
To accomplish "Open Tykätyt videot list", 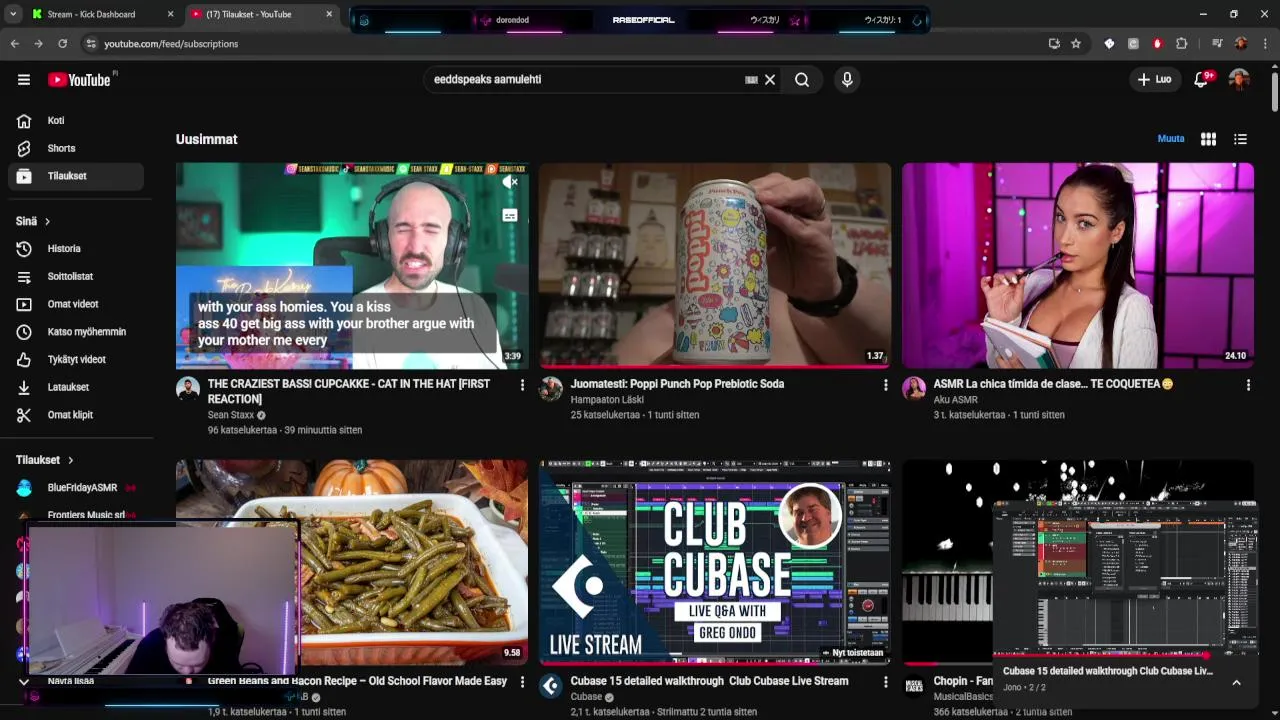I will point(76,359).
